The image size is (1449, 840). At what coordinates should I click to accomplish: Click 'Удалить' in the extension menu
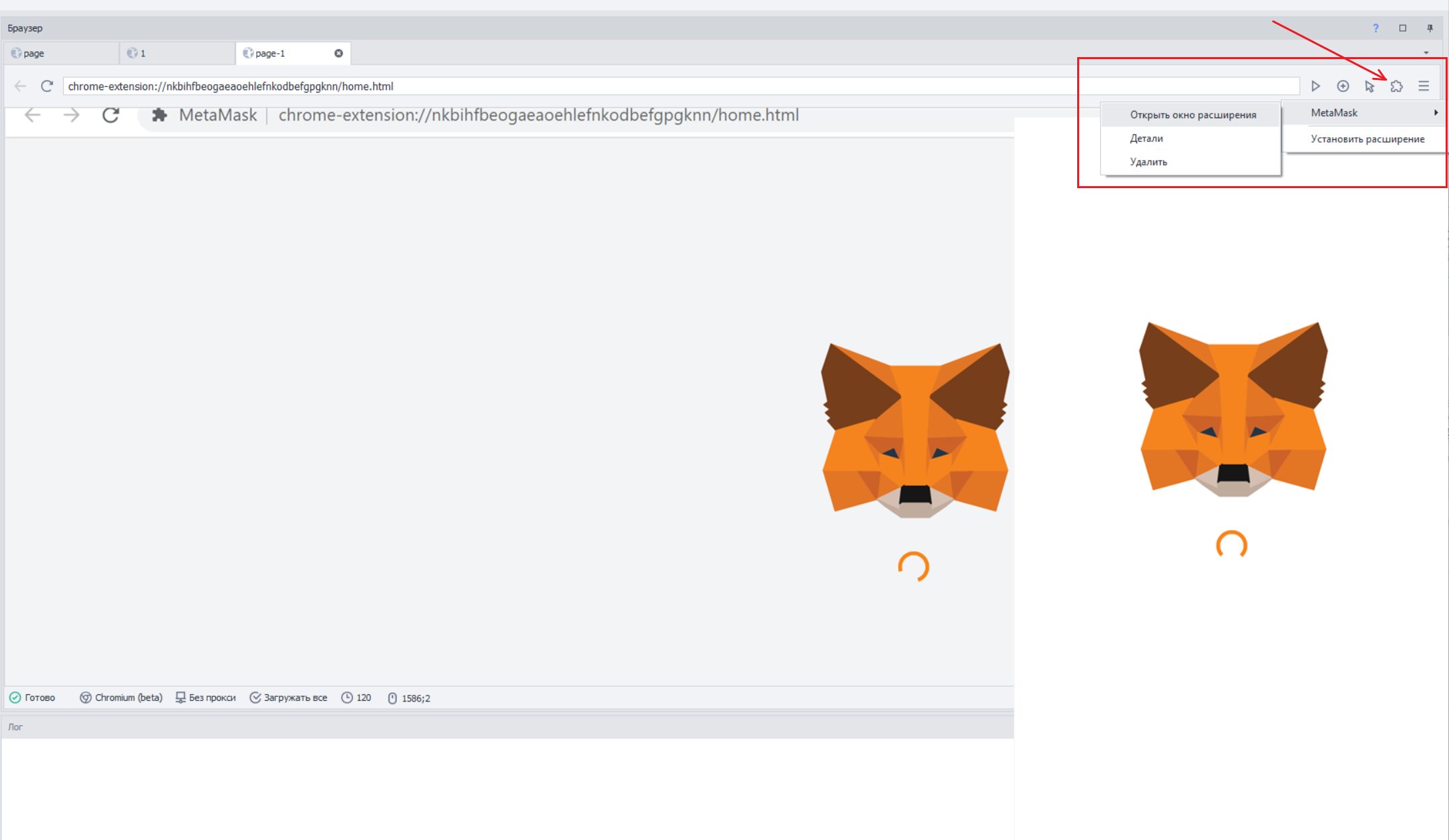pyautogui.click(x=1148, y=162)
